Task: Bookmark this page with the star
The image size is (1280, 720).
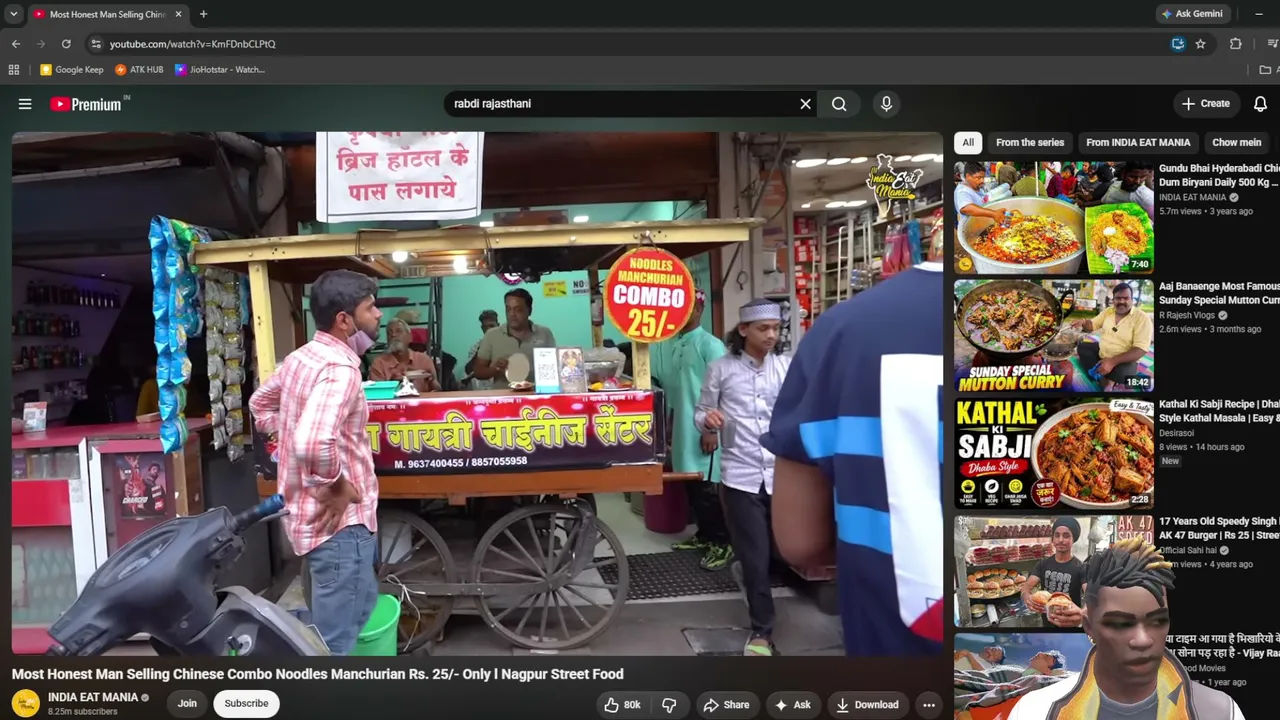Action: 1200,44
